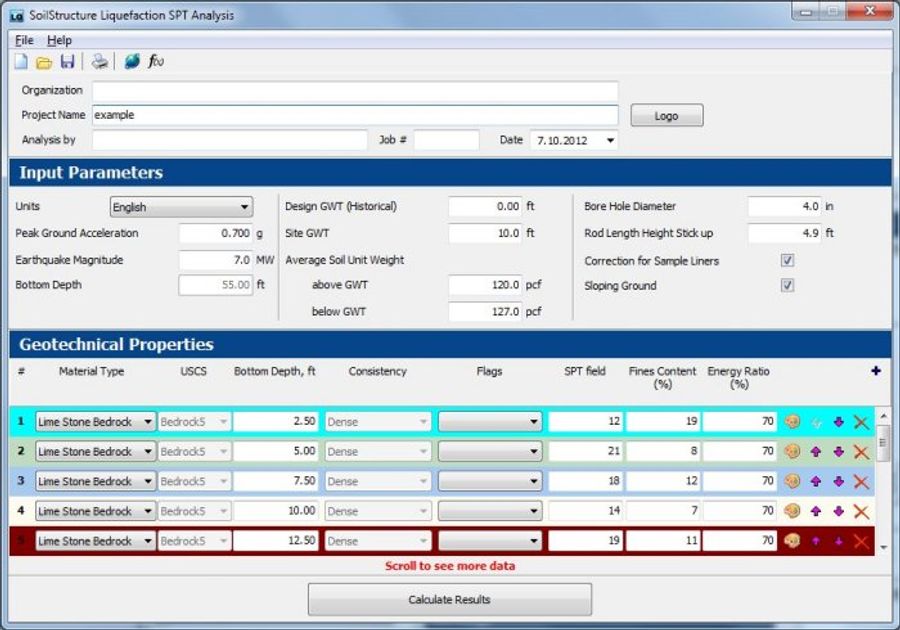Move row 2 up with the purple arrow
900x630 pixels.
[x=815, y=451]
